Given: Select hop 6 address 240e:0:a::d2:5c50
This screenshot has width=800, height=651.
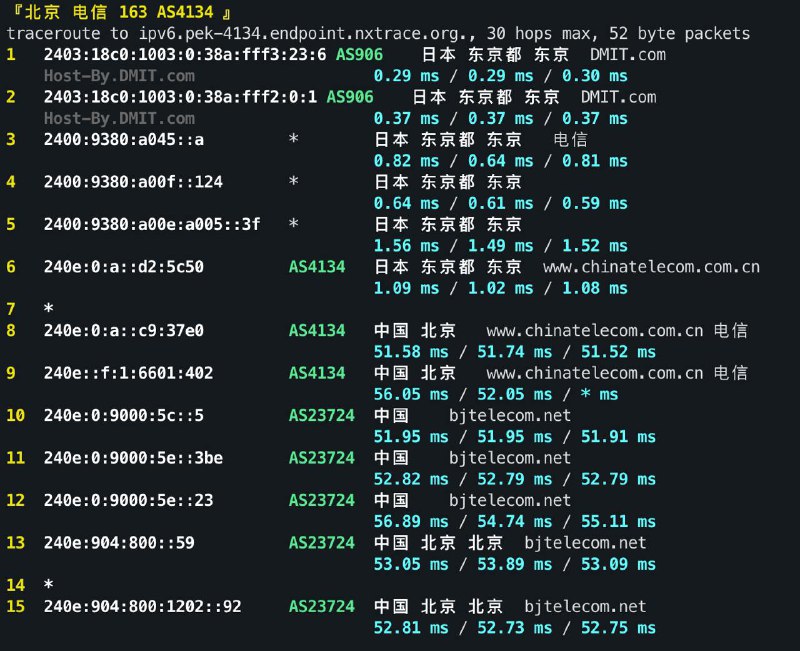Looking at the screenshot, I should [123, 266].
